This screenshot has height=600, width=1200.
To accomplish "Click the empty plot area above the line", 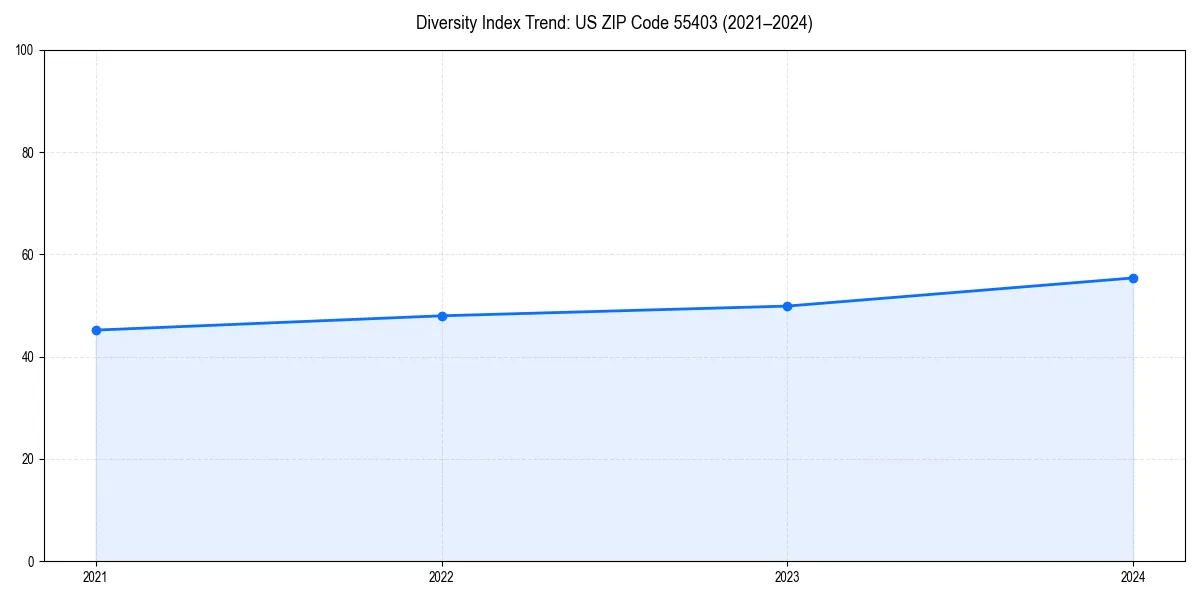I will tap(600, 150).
